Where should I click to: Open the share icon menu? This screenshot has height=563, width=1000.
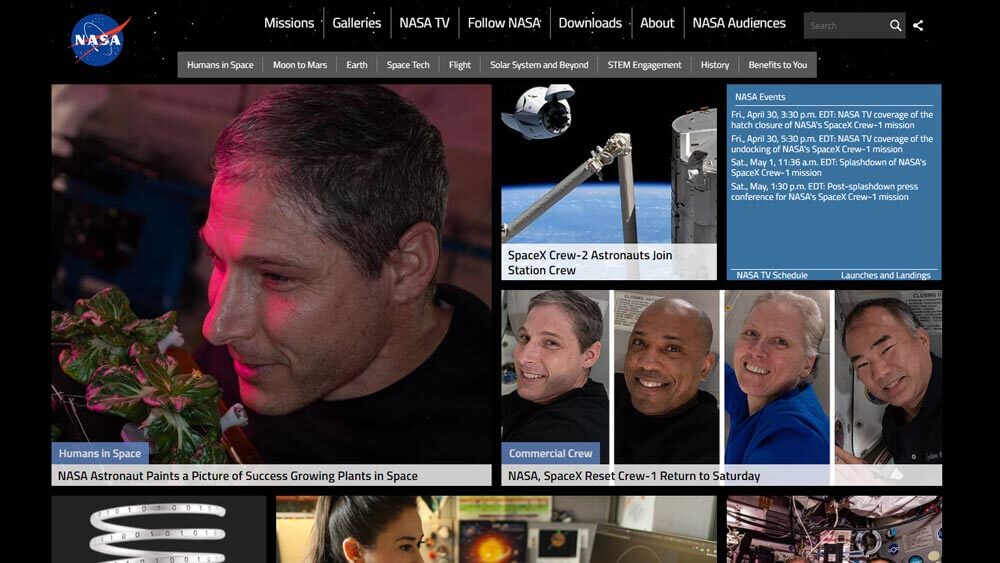(918, 26)
